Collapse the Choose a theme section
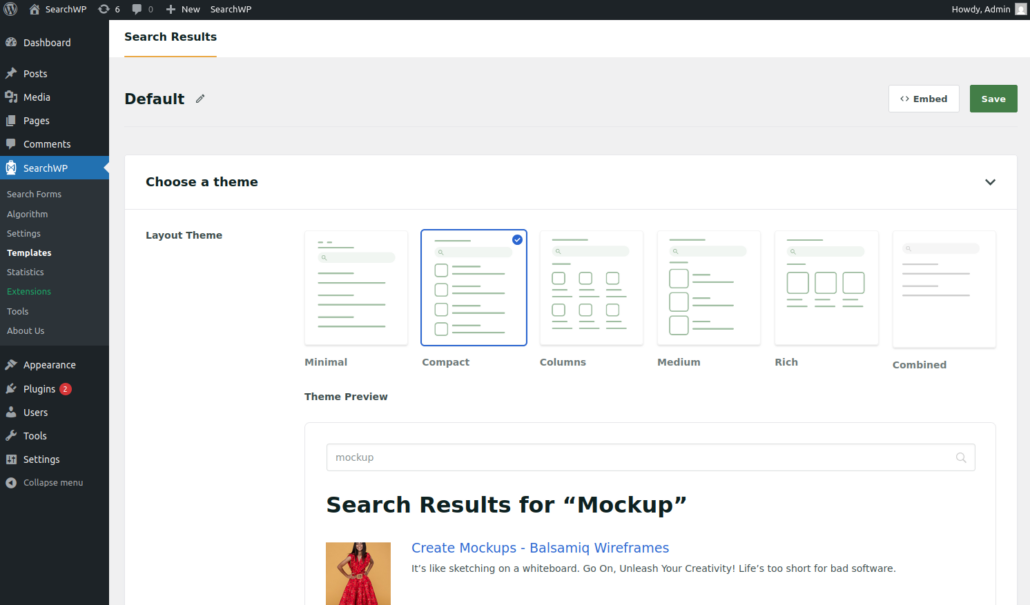This screenshot has height=605, width=1030. click(x=990, y=182)
